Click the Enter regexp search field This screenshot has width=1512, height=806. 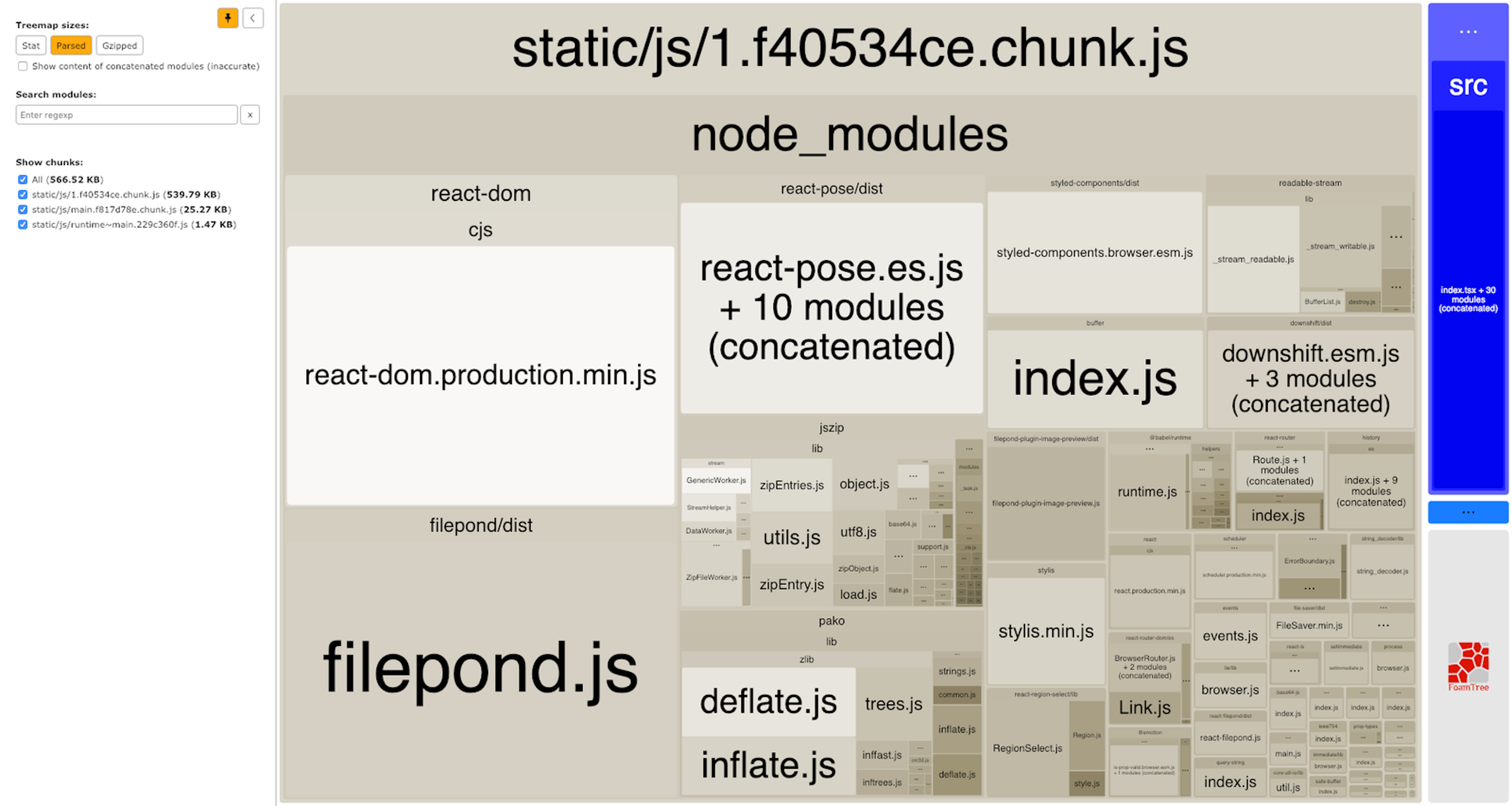tap(126, 115)
